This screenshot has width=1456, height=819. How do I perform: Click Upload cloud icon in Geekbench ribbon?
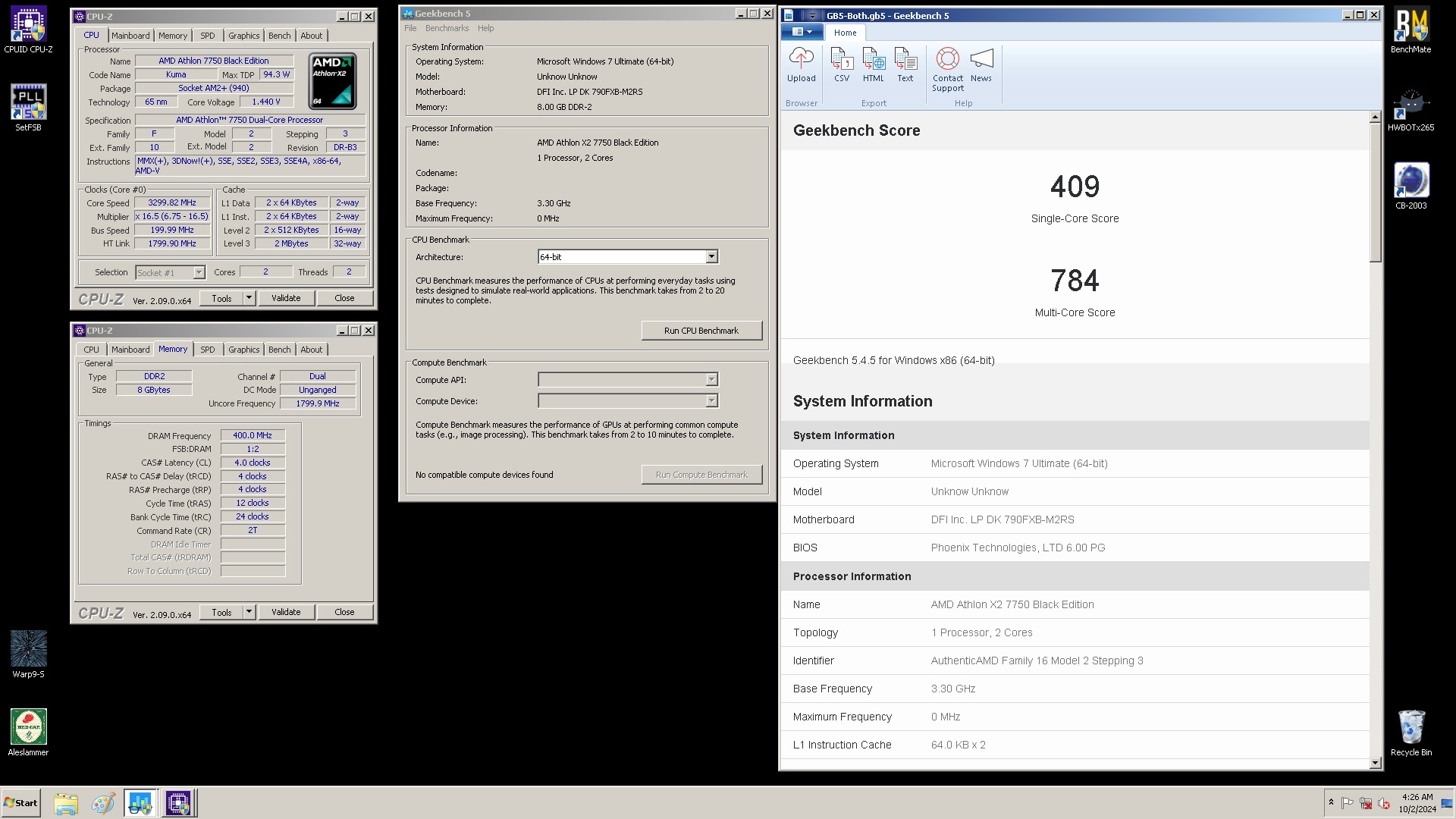pyautogui.click(x=801, y=65)
